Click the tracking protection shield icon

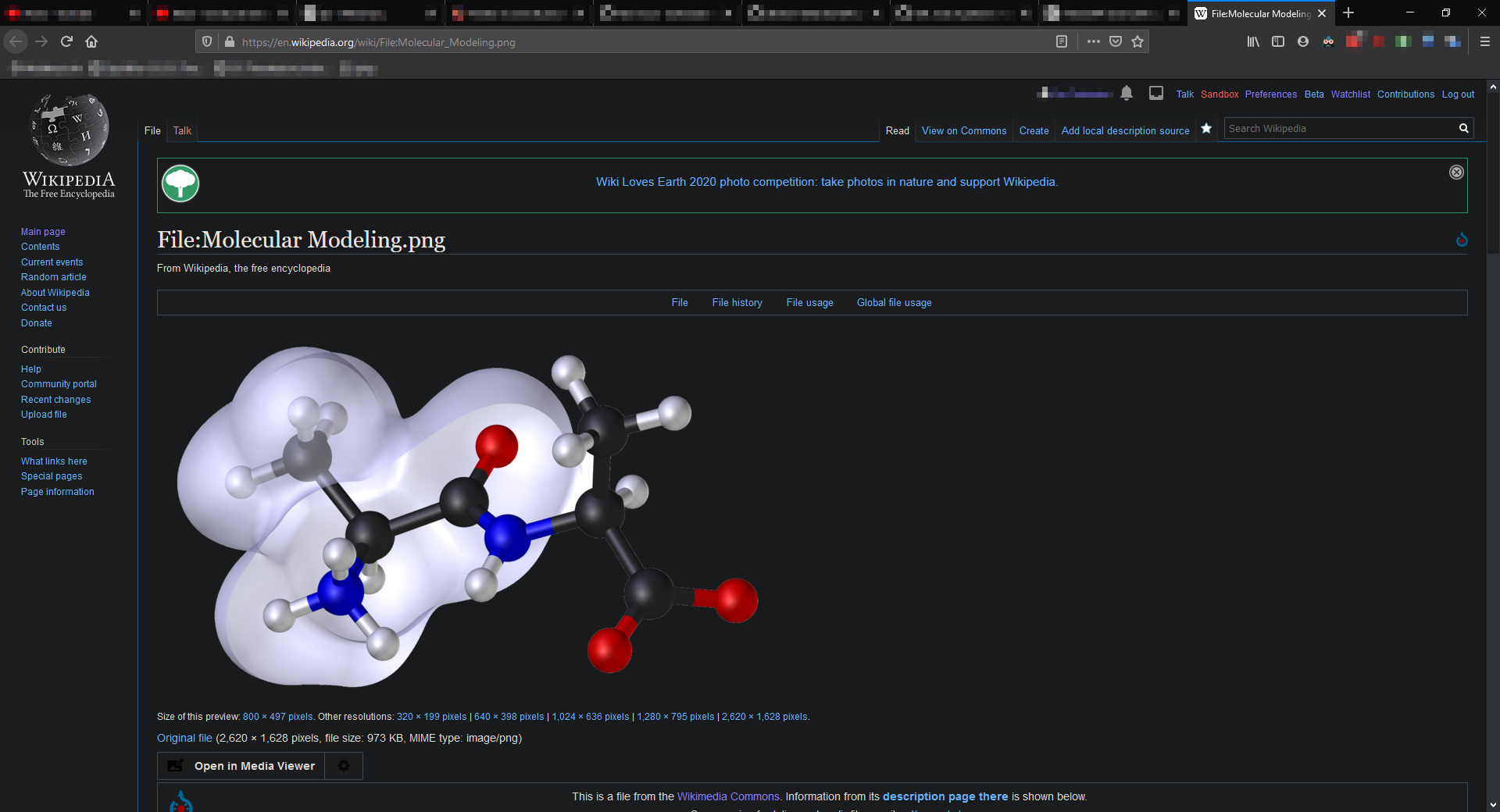[x=205, y=41]
